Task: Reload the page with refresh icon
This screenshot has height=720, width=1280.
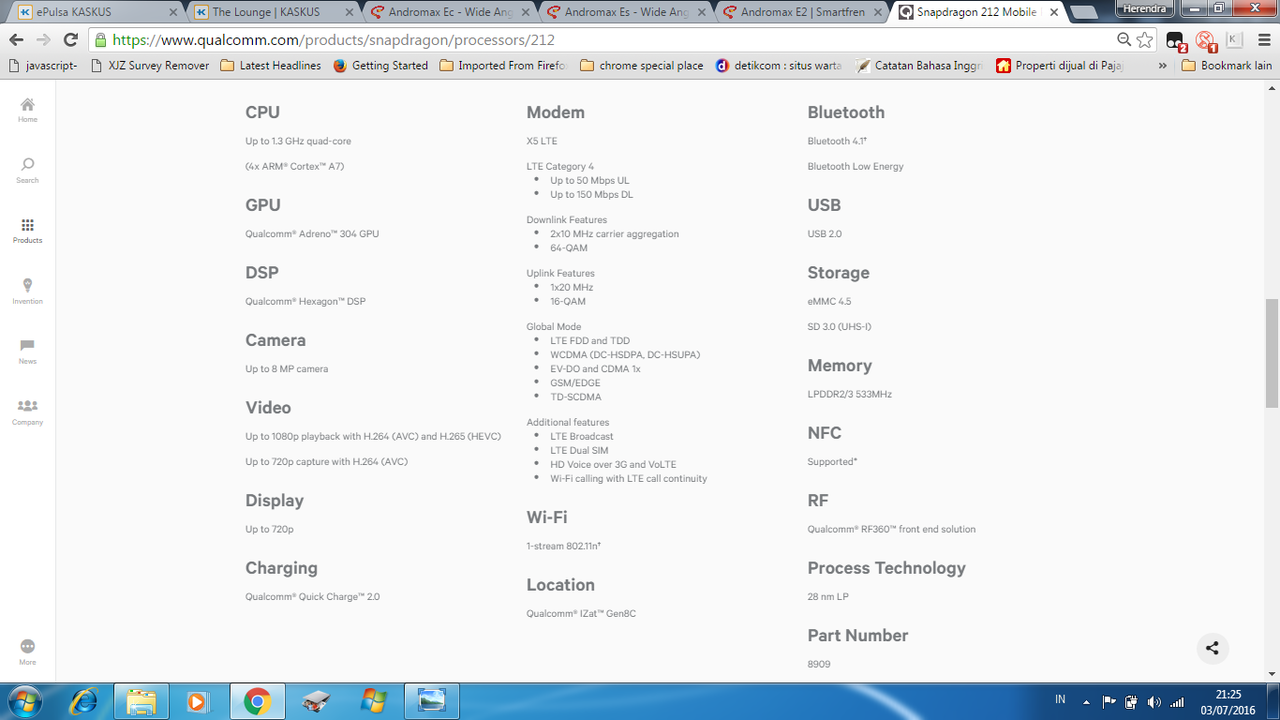Action: click(x=70, y=40)
